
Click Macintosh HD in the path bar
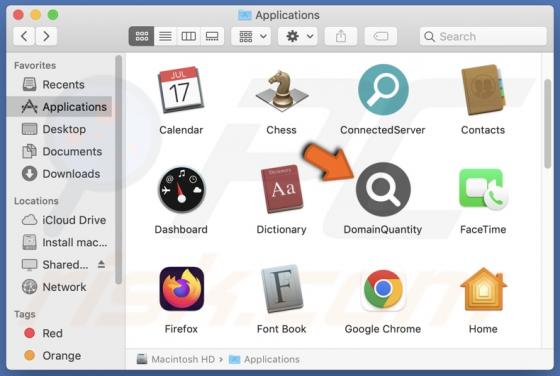click(x=176, y=359)
